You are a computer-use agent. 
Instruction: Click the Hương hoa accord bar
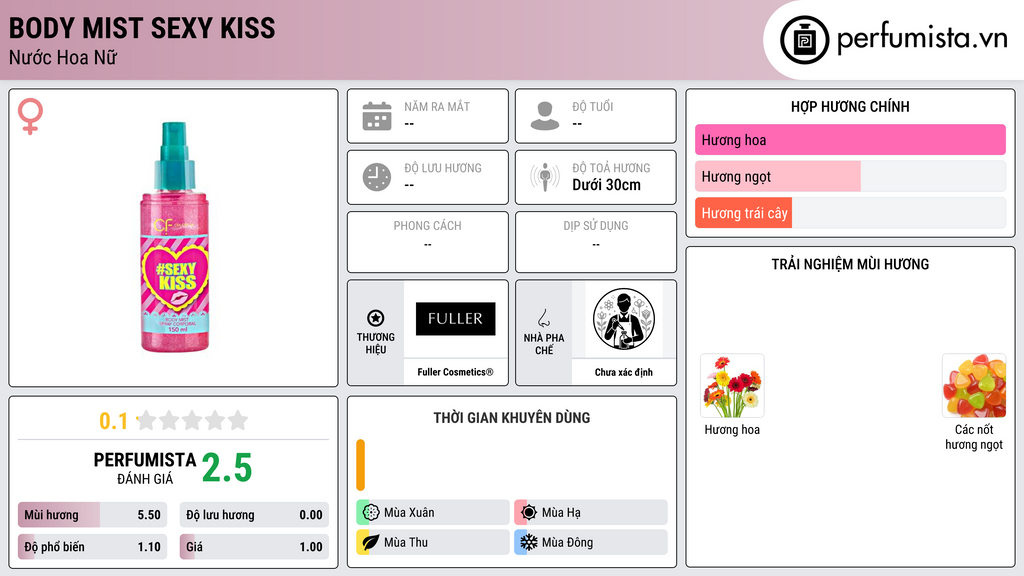click(850, 140)
